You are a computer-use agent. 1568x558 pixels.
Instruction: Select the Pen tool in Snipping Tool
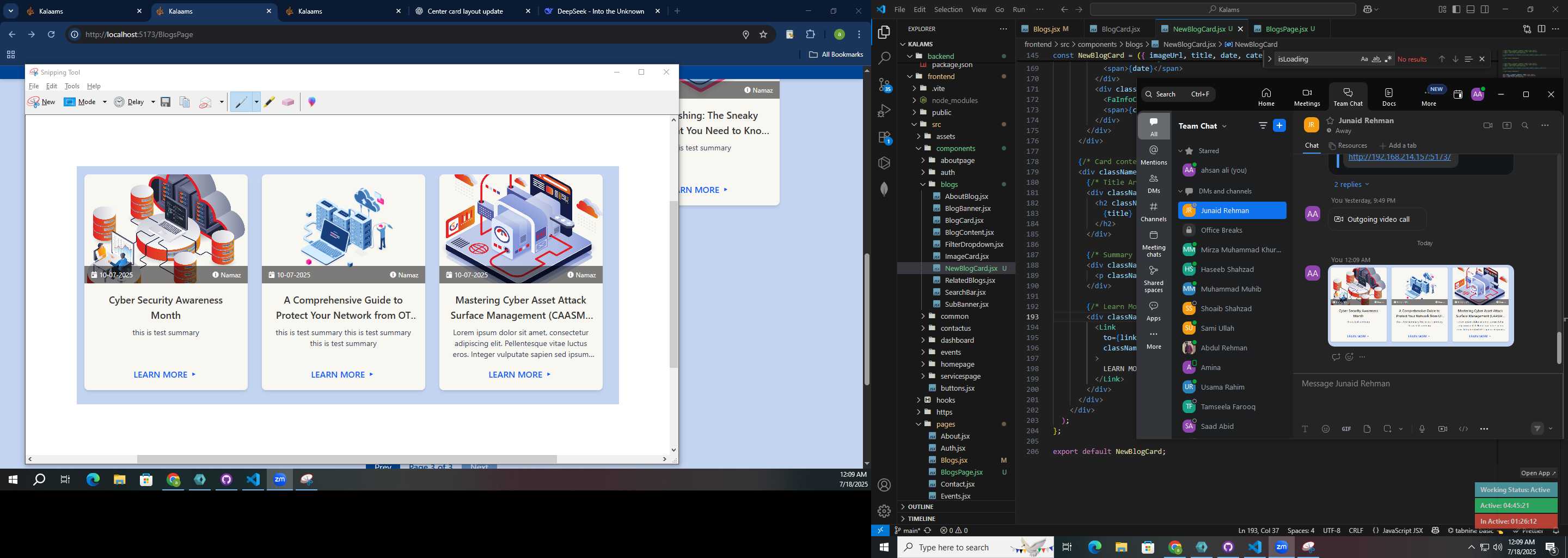[241, 102]
